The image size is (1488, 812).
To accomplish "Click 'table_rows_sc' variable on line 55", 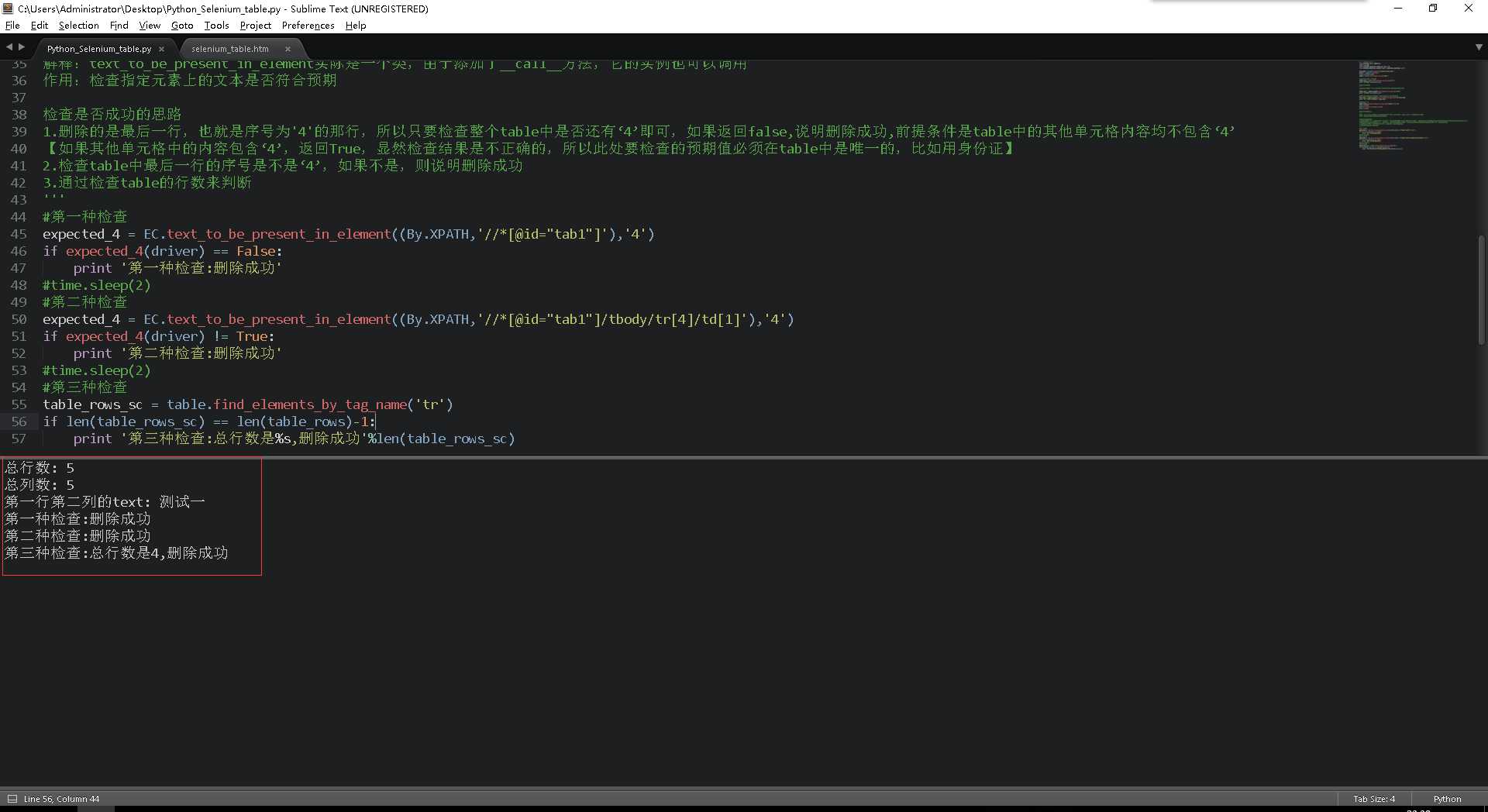I will pos(93,404).
